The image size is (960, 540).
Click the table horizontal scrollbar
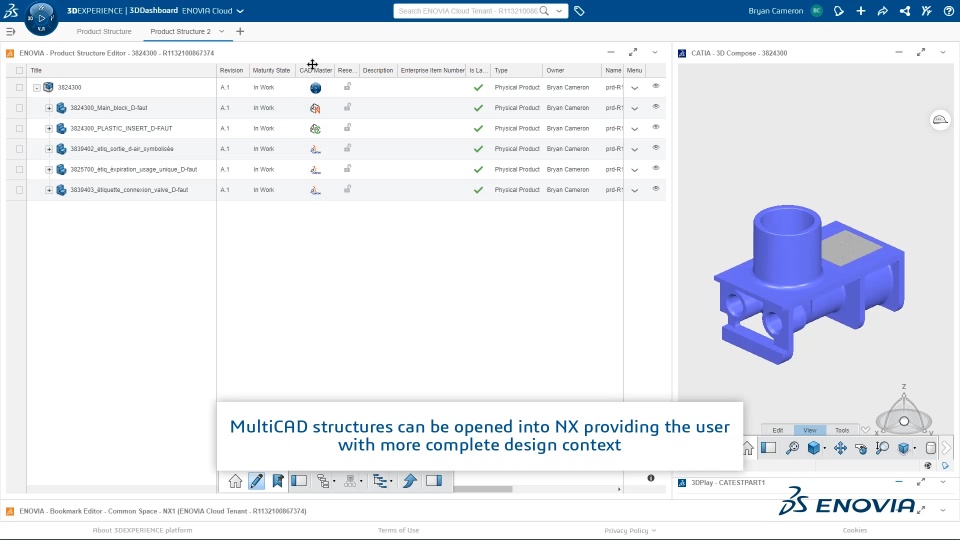482,489
